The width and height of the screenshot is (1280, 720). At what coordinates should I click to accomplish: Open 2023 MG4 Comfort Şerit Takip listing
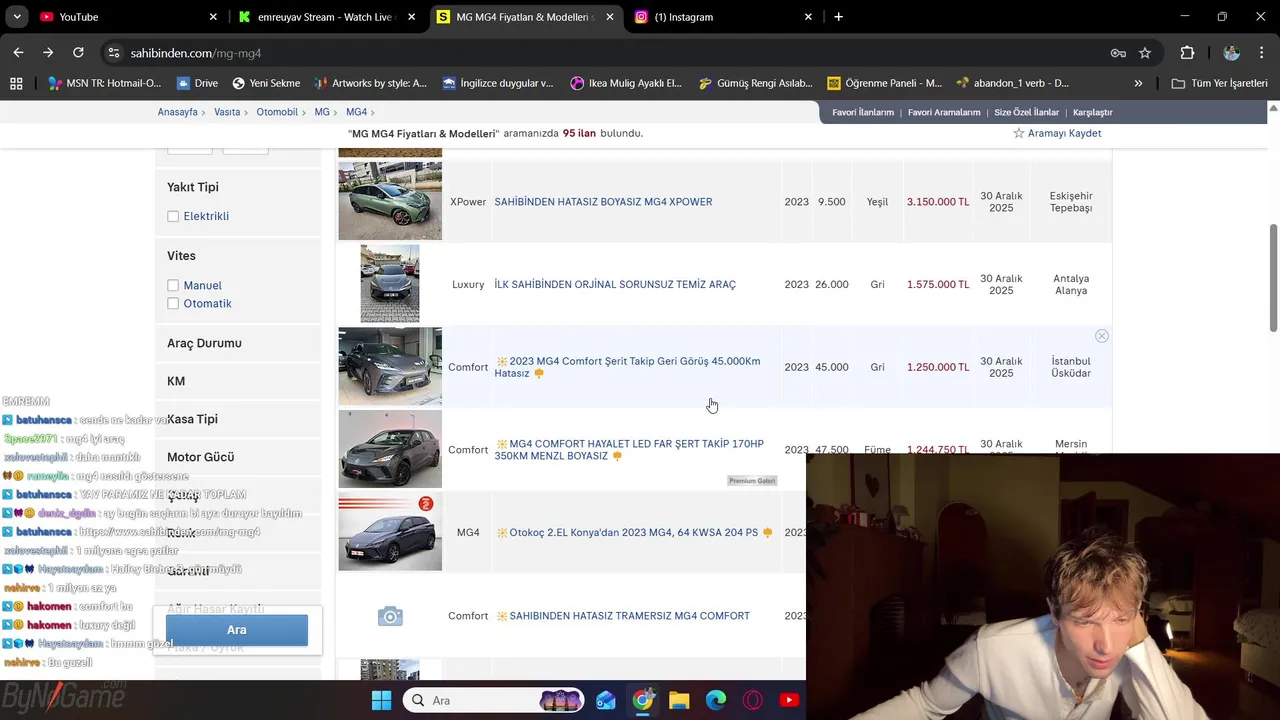[627, 367]
